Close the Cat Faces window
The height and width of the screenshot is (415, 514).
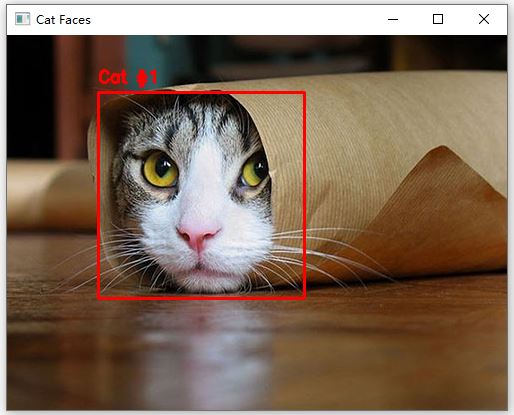tap(484, 19)
